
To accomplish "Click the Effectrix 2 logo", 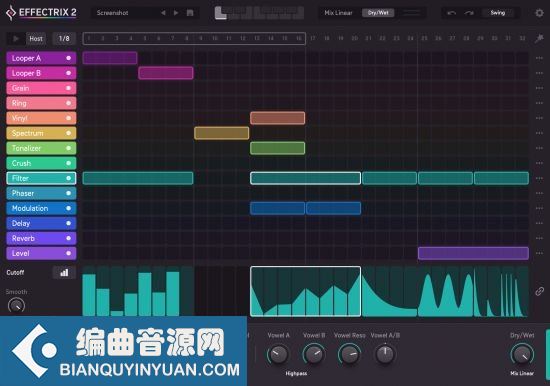I will click(41, 13).
